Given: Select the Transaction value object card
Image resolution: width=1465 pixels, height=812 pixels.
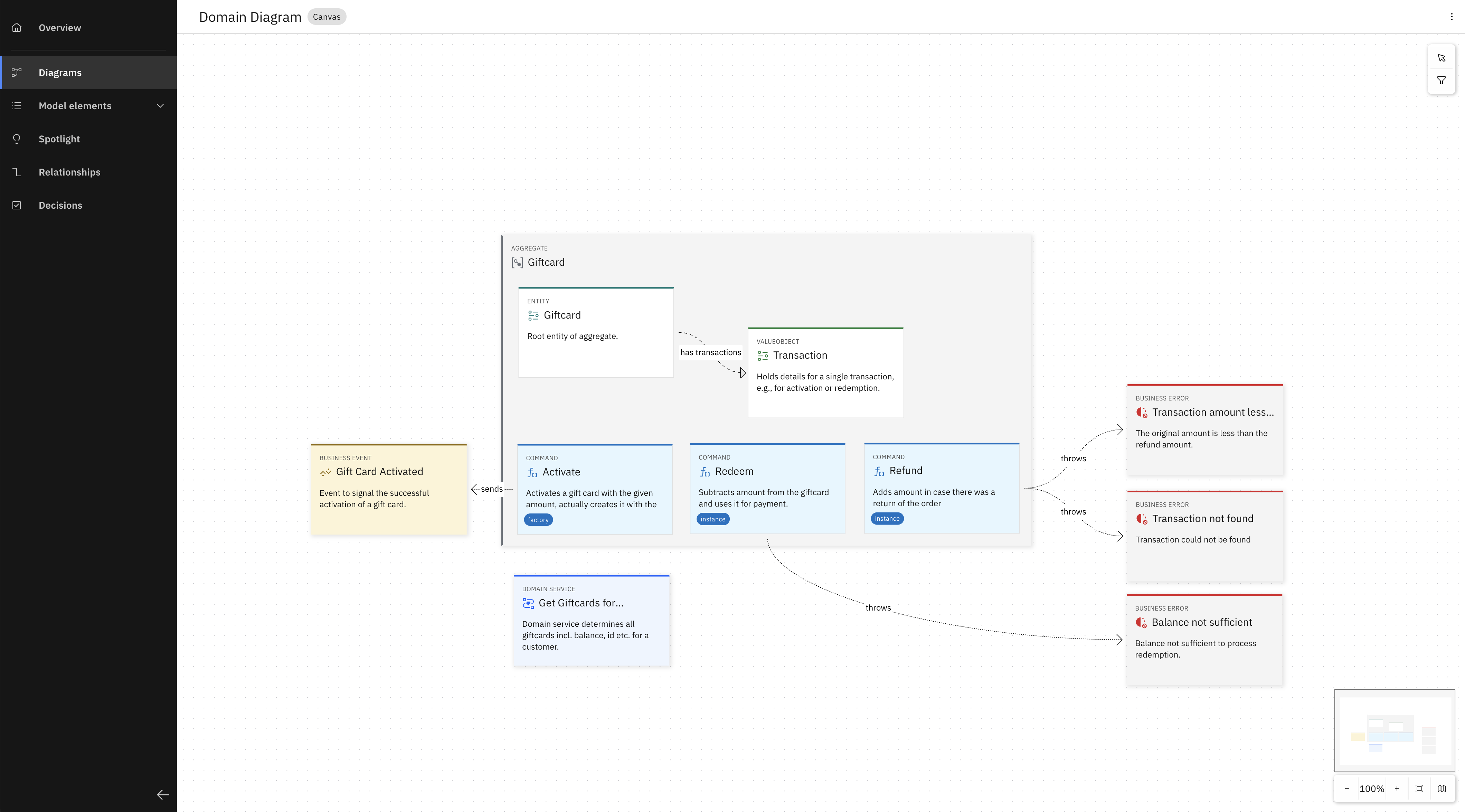Looking at the screenshot, I should tap(825, 372).
